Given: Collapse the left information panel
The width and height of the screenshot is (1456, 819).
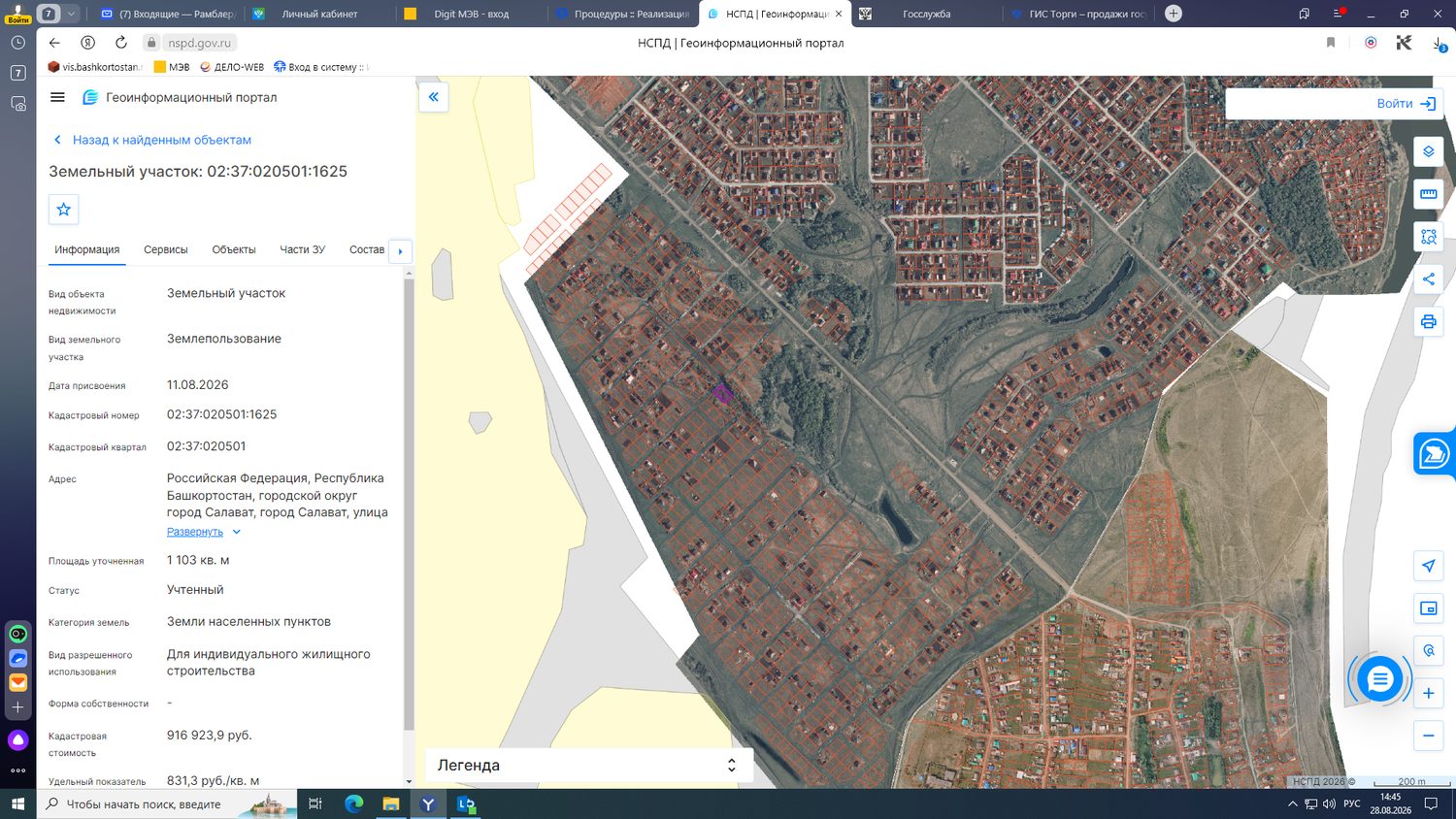Looking at the screenshot, I should [433, 97].
